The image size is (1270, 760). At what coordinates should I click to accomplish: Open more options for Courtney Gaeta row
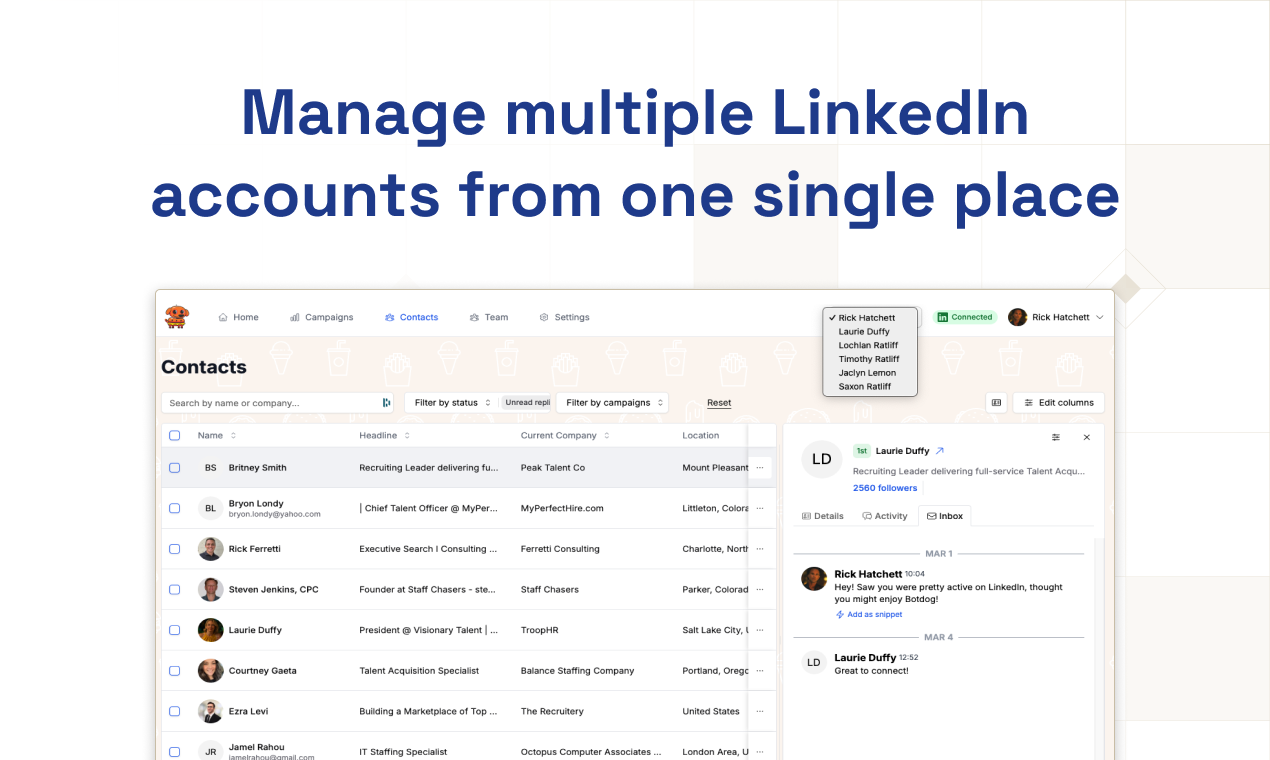click(760, 671)
